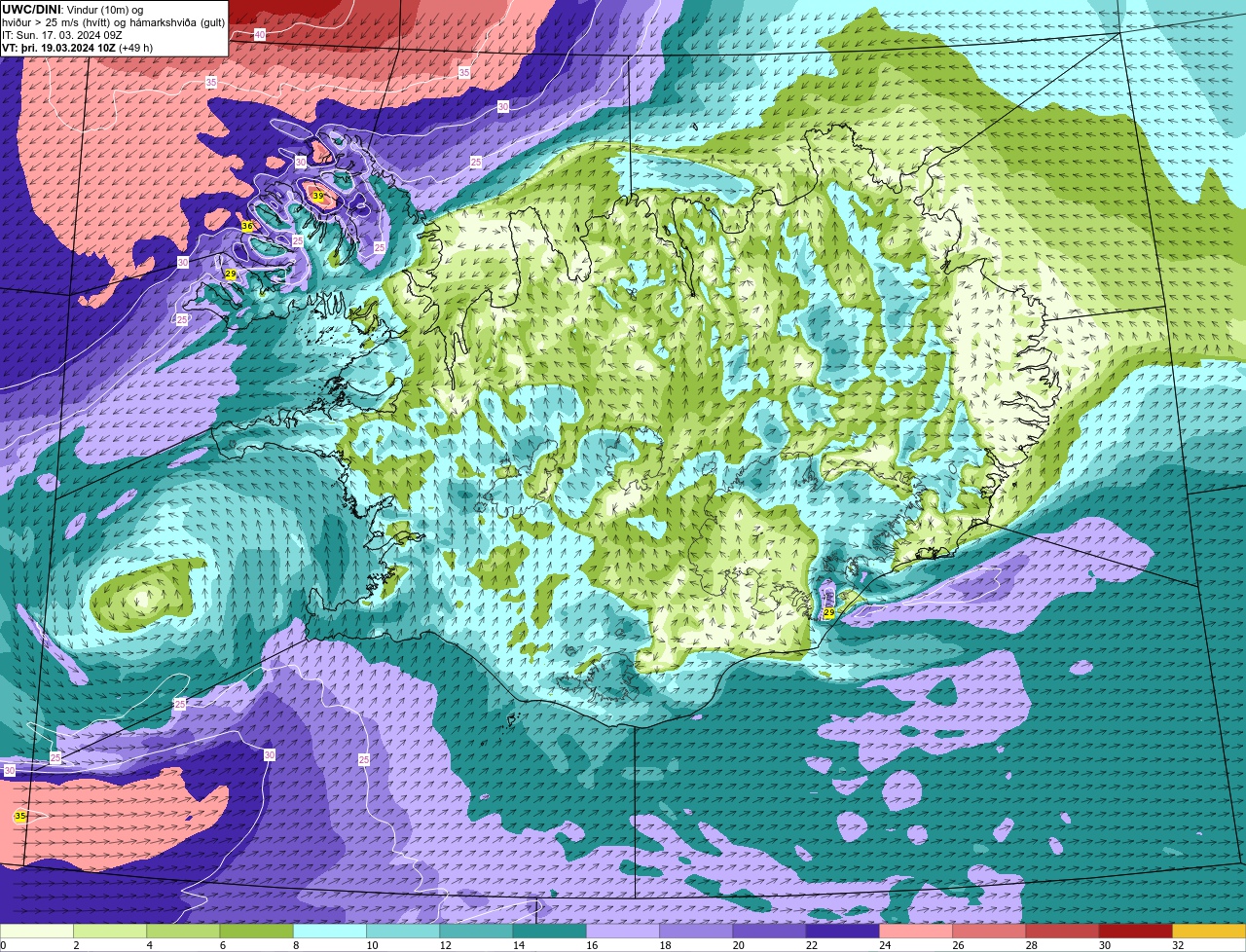Screen dimensions: 1246x952
Task: Click the "UWC/DINI: Vindur (10m) og" title line
Action: [73, 10]
